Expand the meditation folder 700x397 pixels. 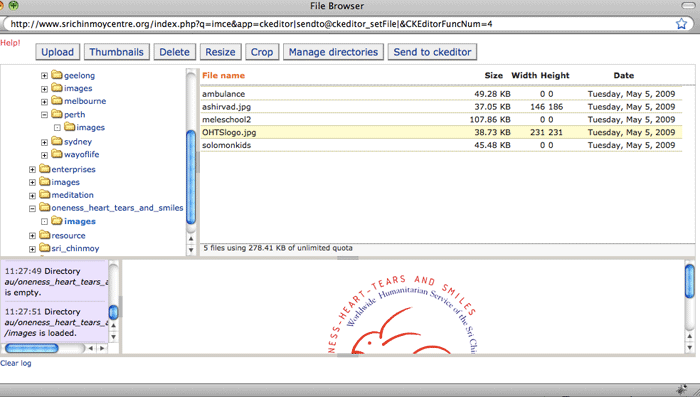(x=32, y=196)
